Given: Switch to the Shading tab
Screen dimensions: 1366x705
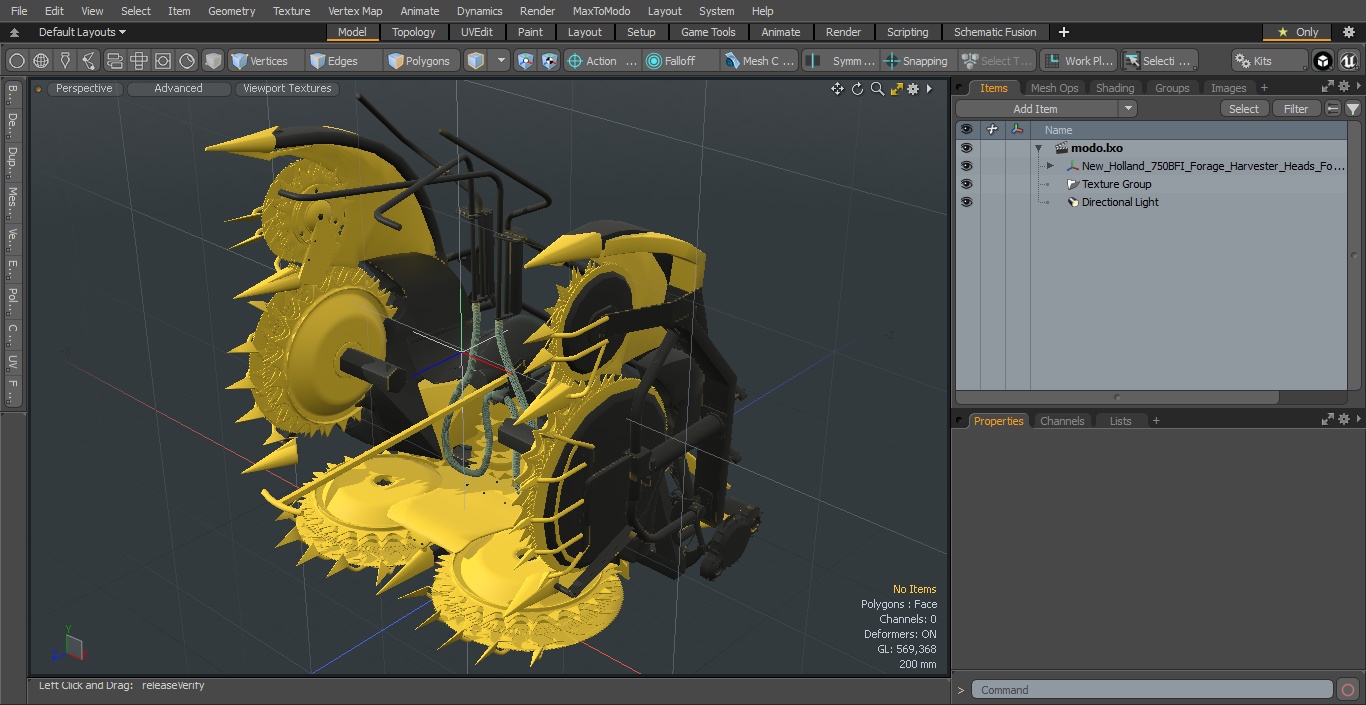Looking at the screenshot, I should pyautogui.click(x=1115, y=88).
